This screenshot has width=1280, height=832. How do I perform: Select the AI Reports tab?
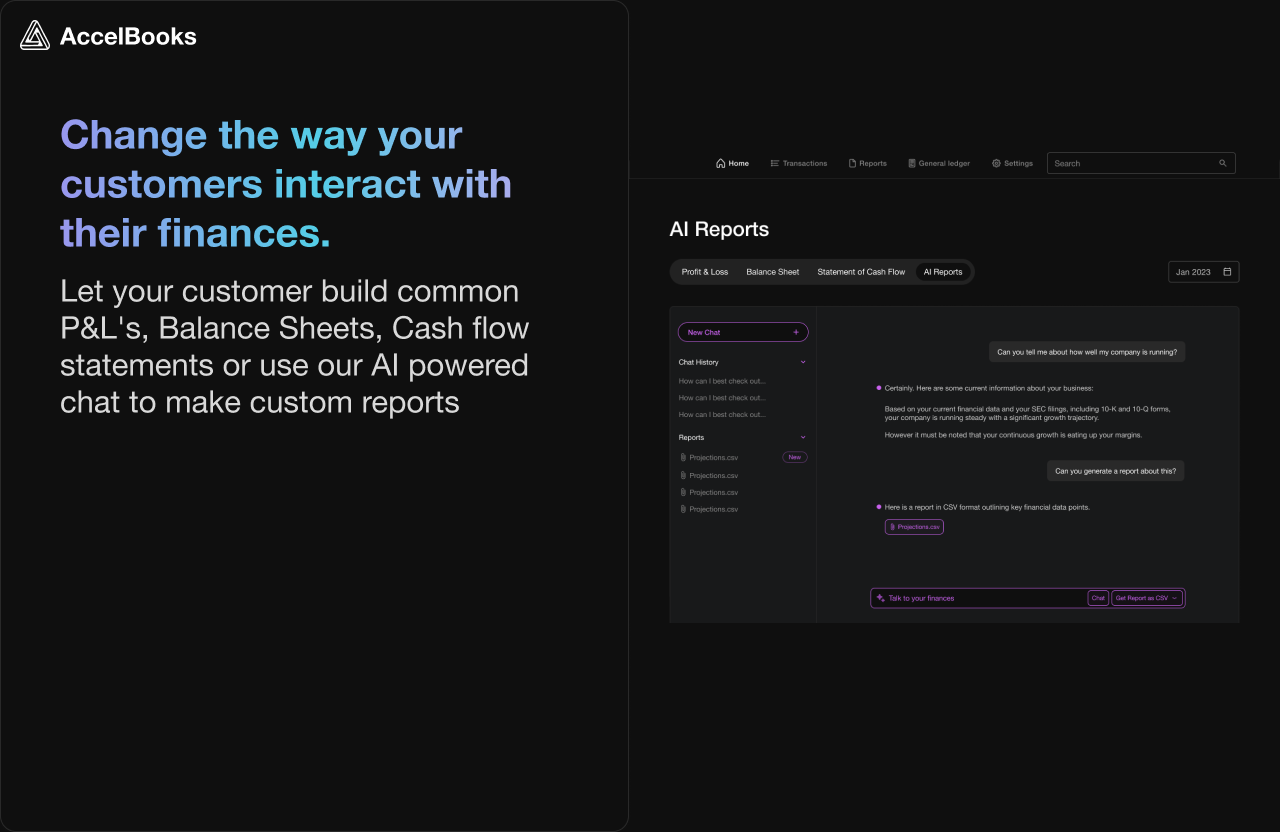pos(943,272)
